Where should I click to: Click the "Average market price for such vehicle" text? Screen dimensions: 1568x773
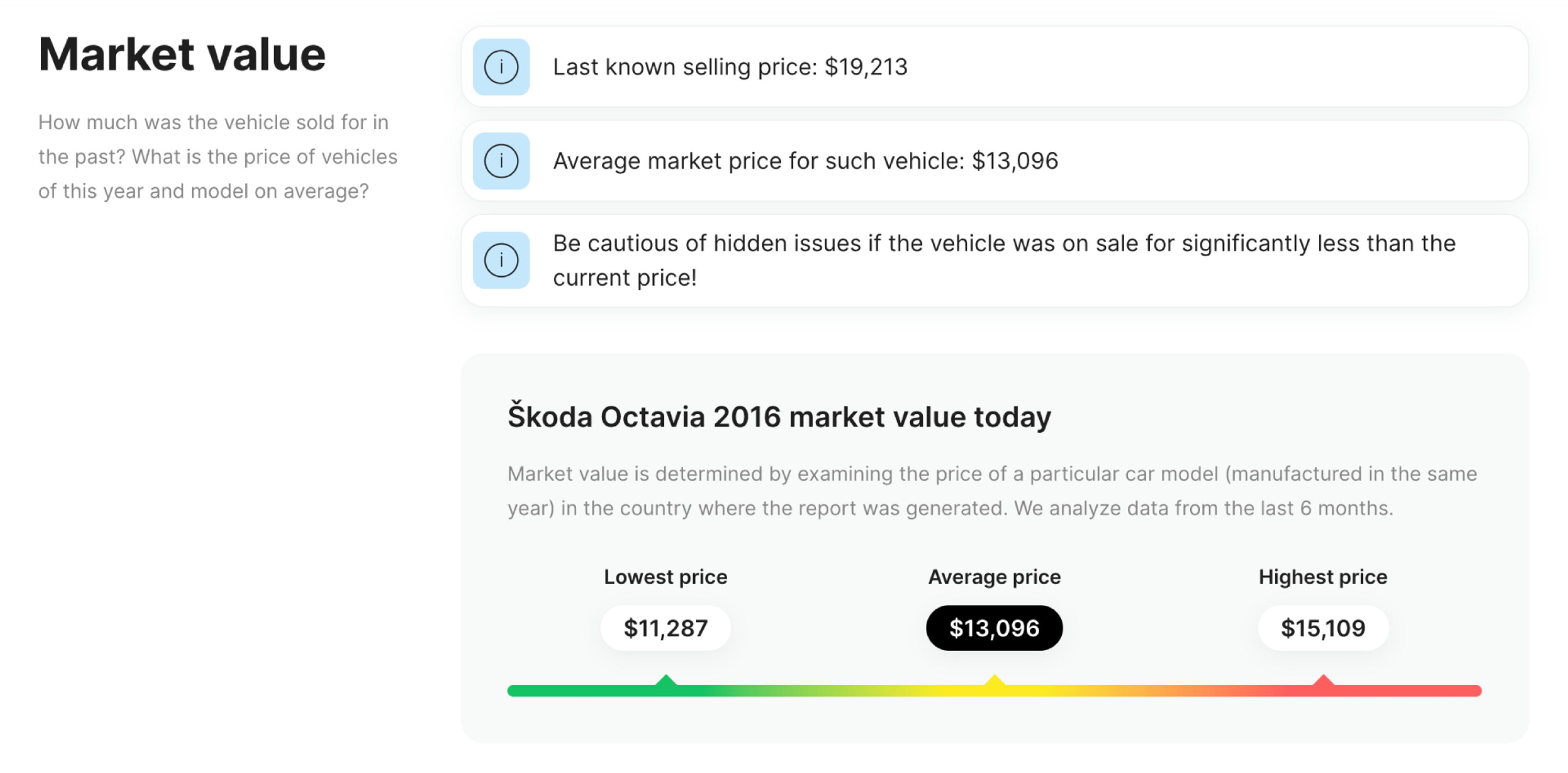pyautogui.click(x=805, y=161)
